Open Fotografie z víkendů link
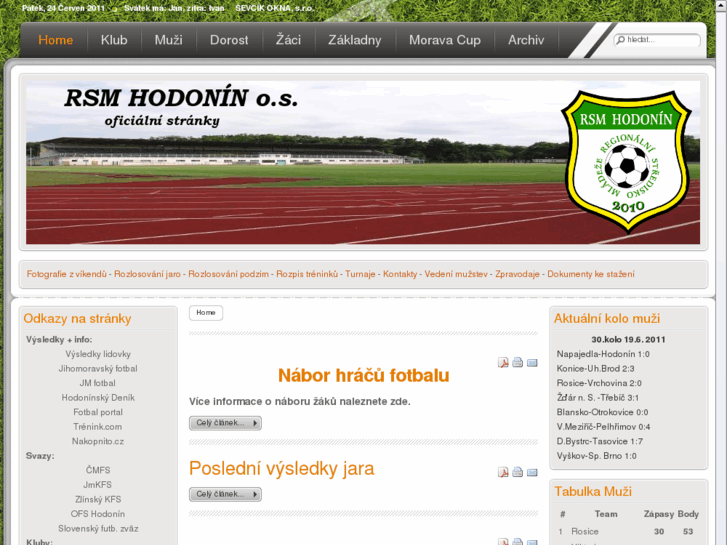 pyautogui.click(x=67, y=274)
